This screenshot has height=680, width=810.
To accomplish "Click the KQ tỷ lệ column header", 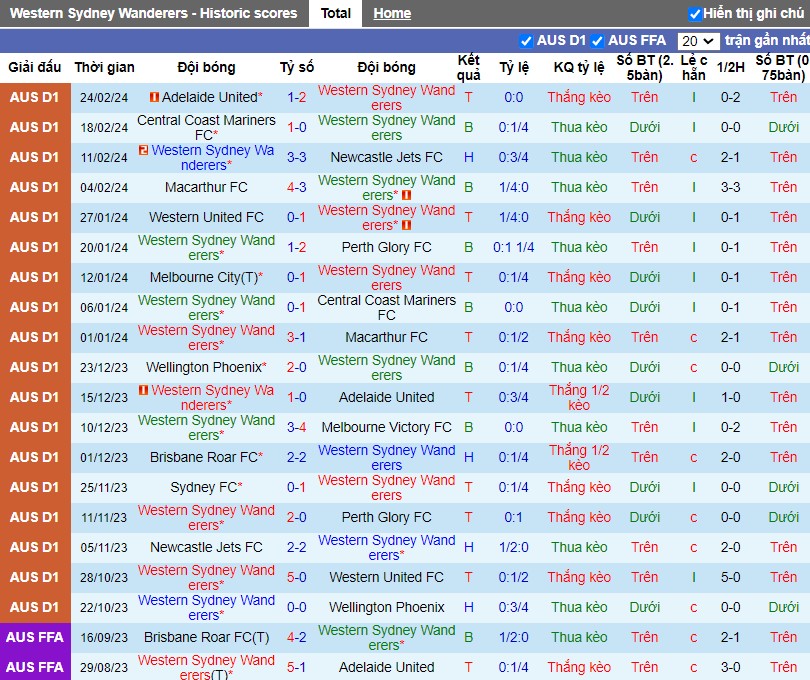I will [579, 67].
